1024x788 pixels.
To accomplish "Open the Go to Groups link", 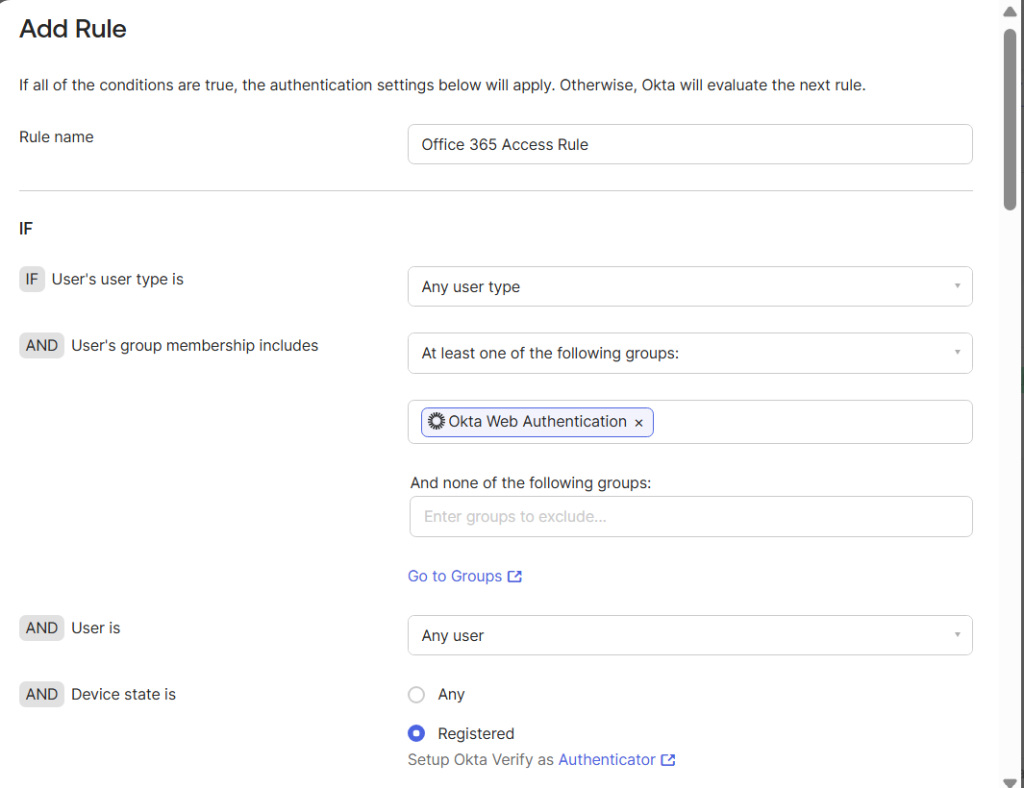I will coord(455,576).
